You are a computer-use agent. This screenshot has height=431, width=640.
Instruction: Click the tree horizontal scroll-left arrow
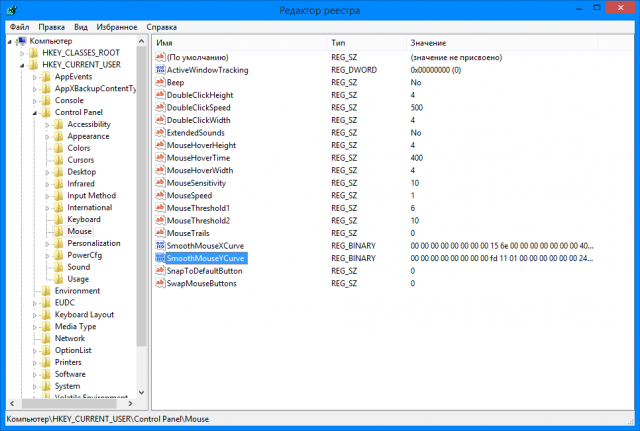[x=12, y=403]
